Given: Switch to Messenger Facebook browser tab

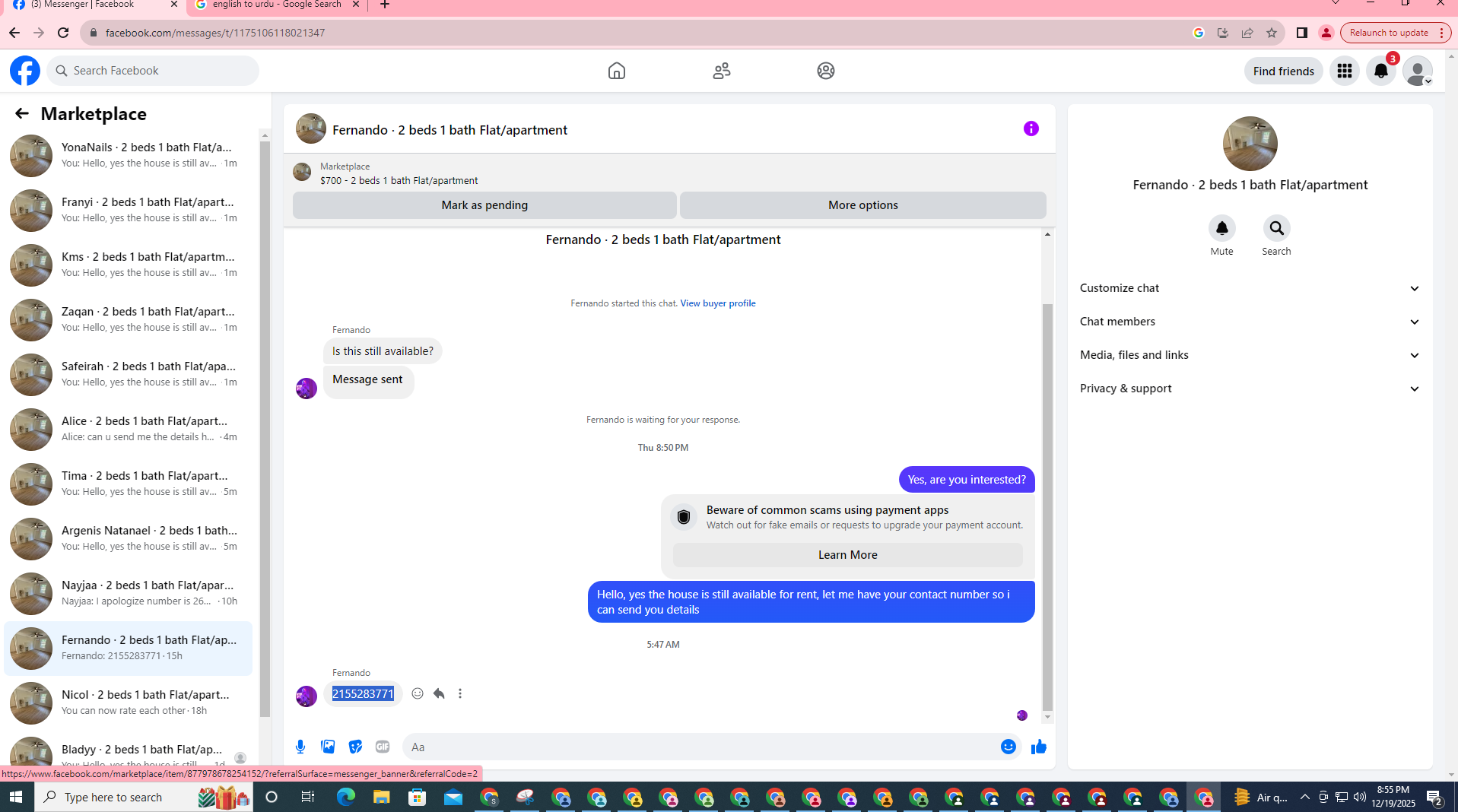Looking at the screenshot, I should (94, 5).
